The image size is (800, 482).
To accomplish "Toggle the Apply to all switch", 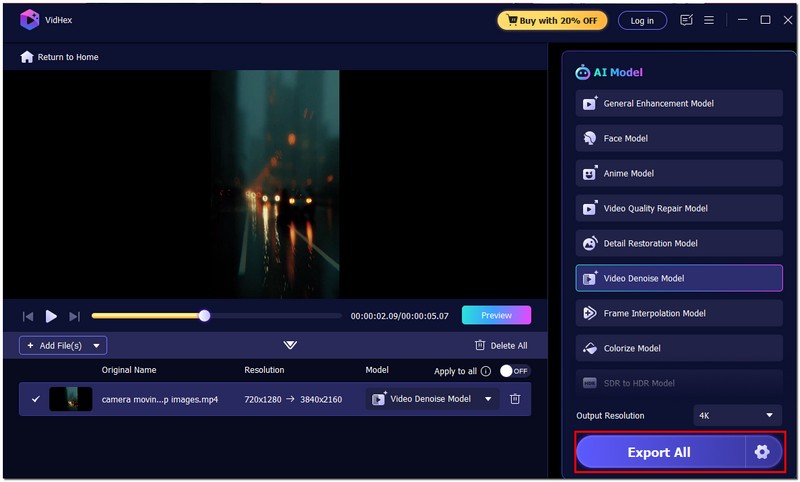I will click(514, 371).
